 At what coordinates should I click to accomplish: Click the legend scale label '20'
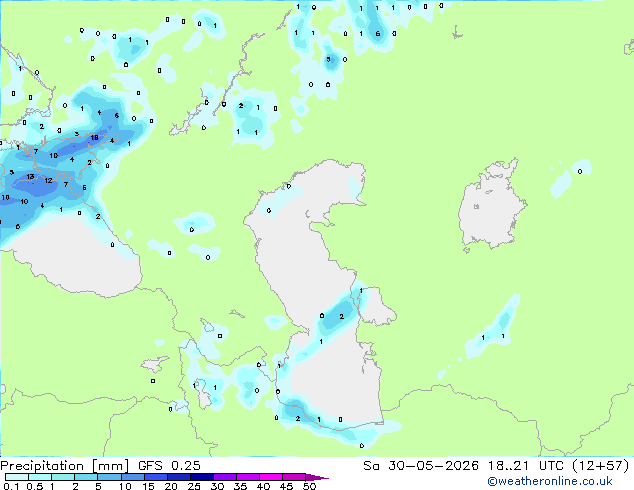pos(171,486)
